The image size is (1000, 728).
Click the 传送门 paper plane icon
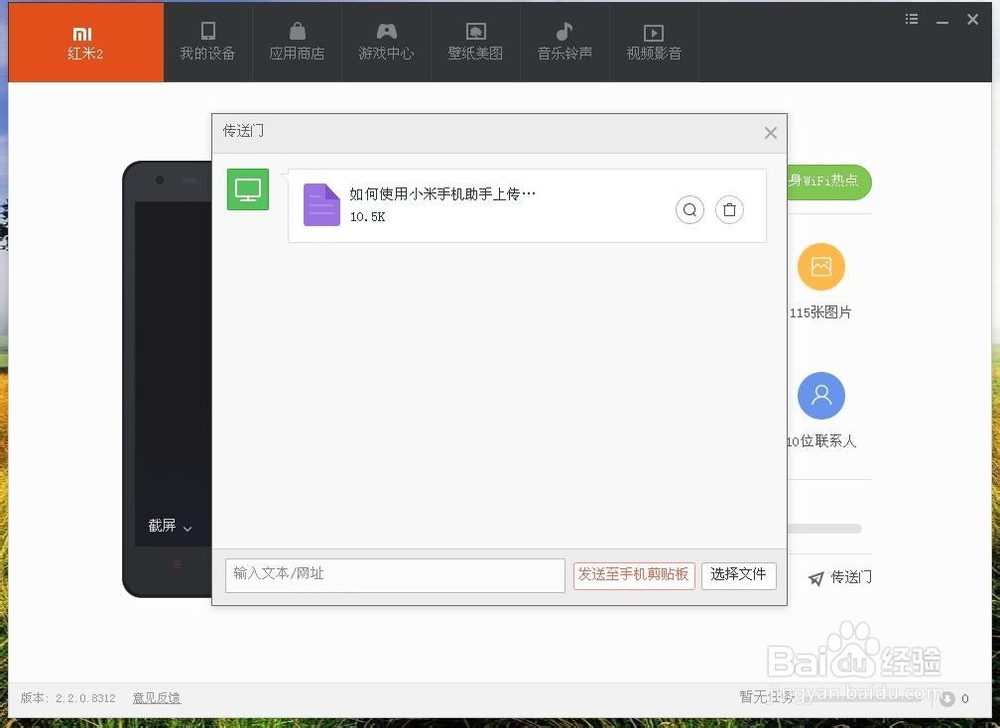(816, 578)
